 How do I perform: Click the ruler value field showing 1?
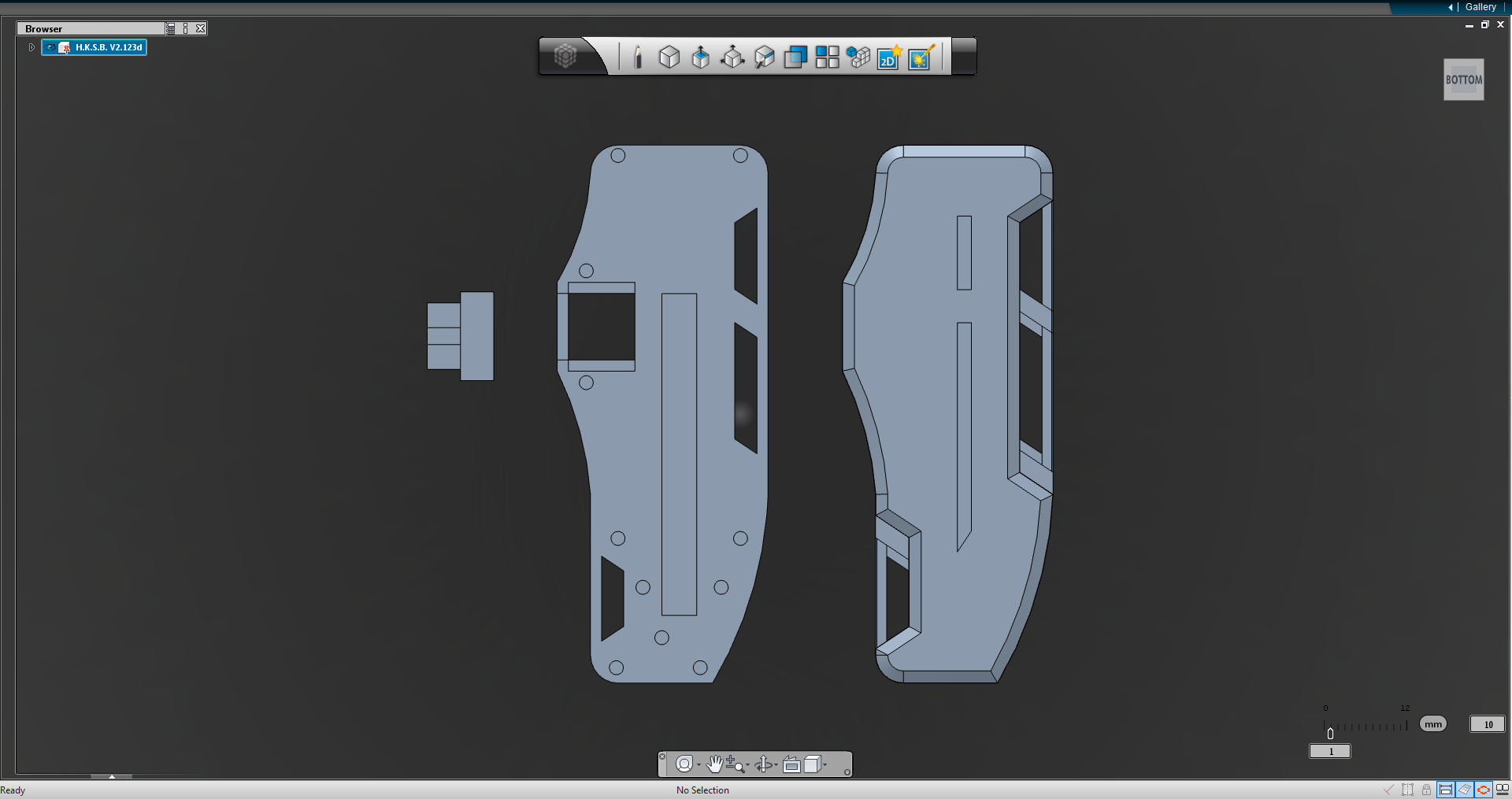coord(1330,752)
